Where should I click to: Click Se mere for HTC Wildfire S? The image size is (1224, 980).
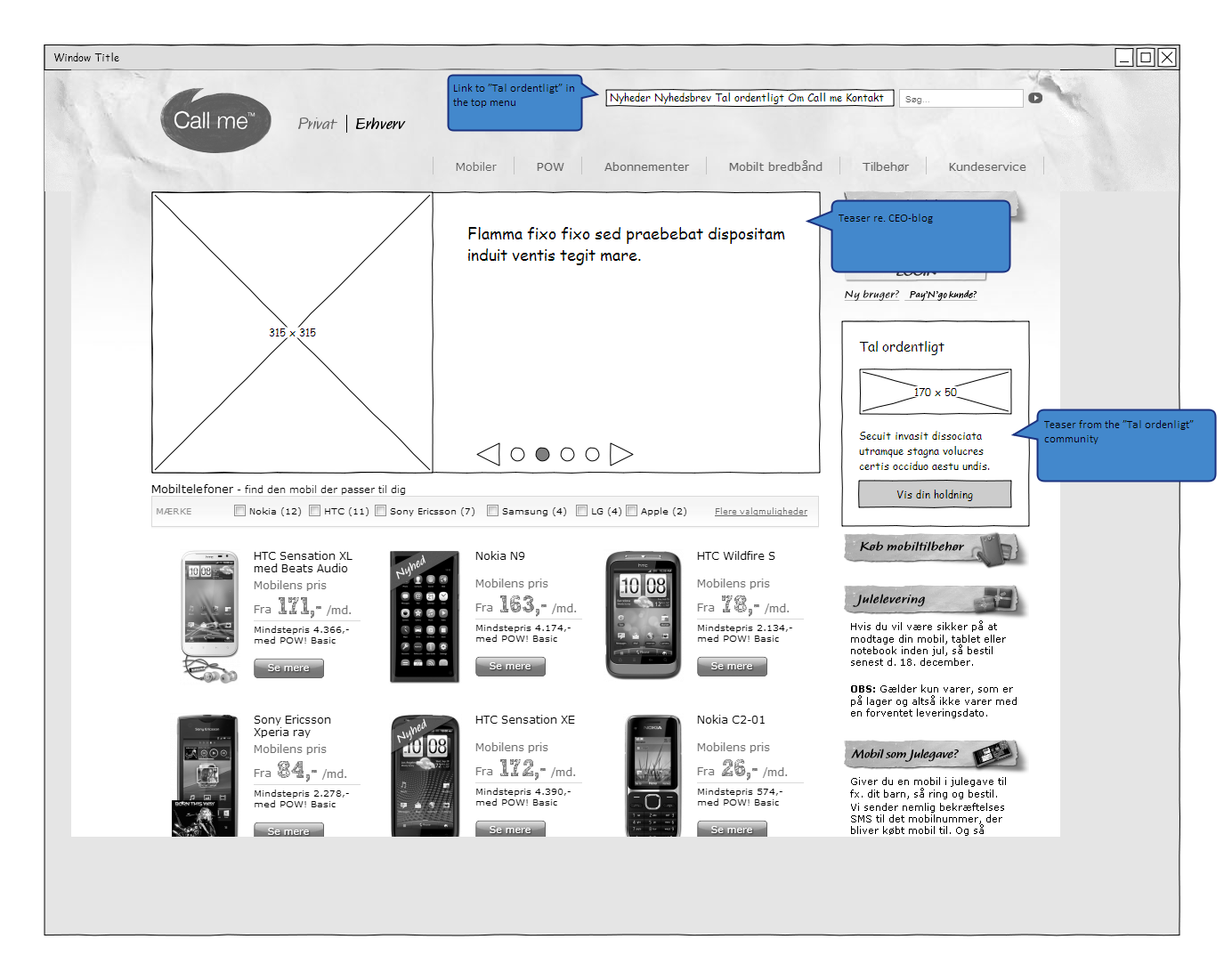pyautogui.click(x=732, y=666)
